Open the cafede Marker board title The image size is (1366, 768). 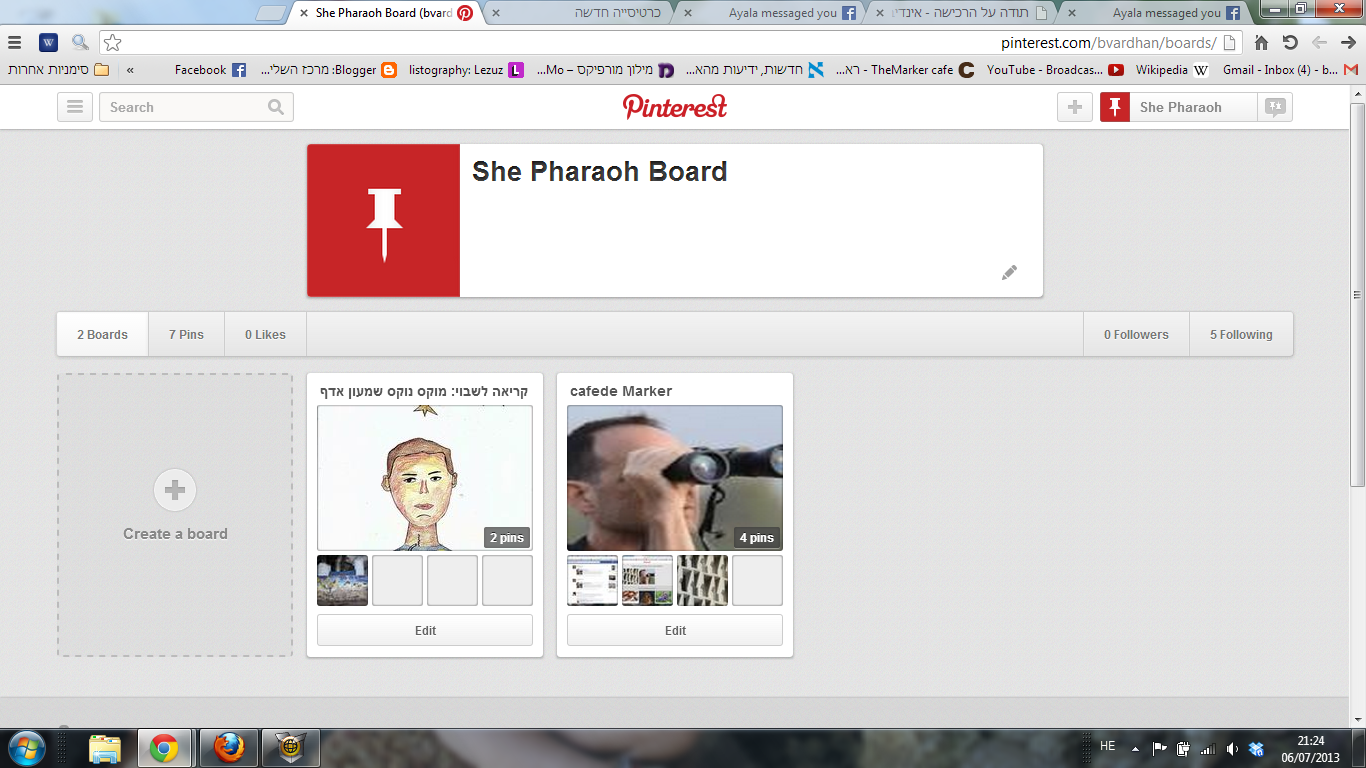(621, 391)
